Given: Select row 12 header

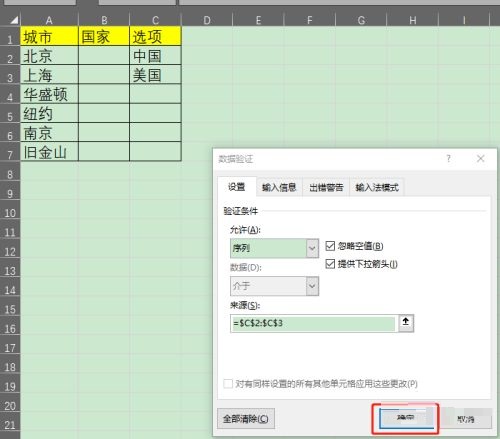Looking at the screenshot, I should [x=10, y=248].
